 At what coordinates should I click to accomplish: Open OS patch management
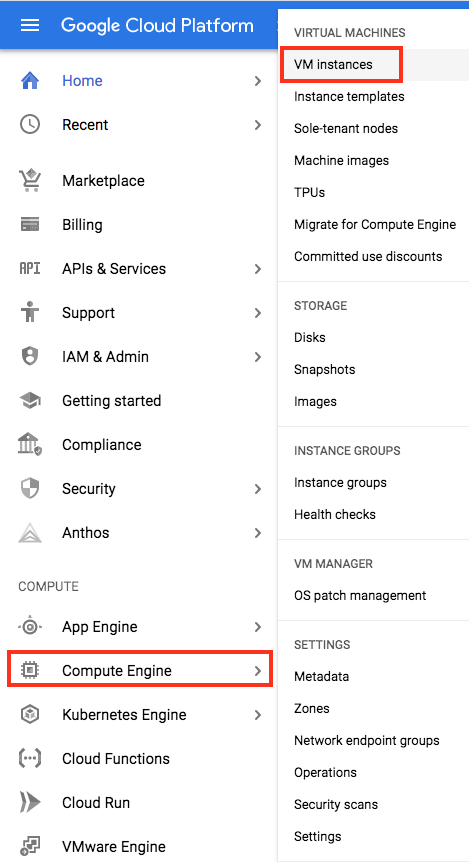click(x=360, y=595)
